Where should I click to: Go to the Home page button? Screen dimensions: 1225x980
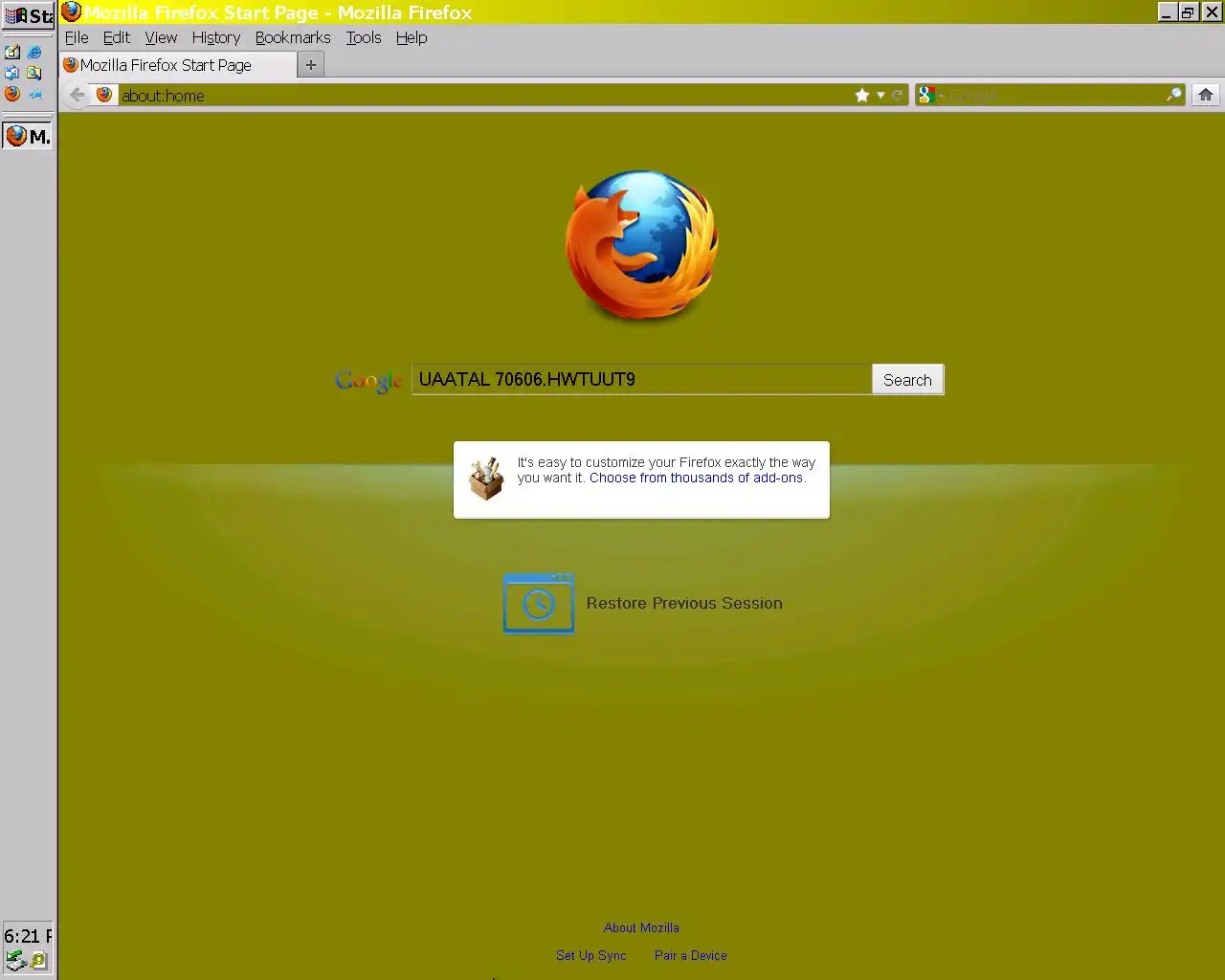tap(1206, 95)
